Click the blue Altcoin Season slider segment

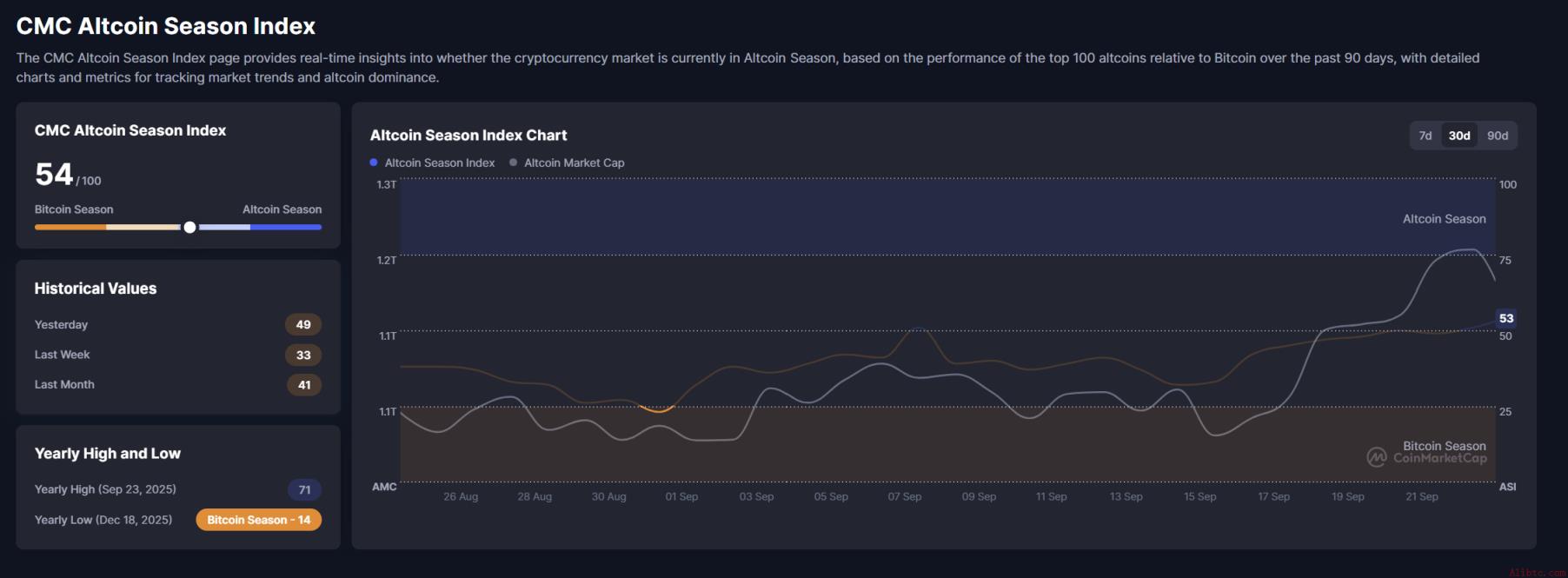click(286, 227)
